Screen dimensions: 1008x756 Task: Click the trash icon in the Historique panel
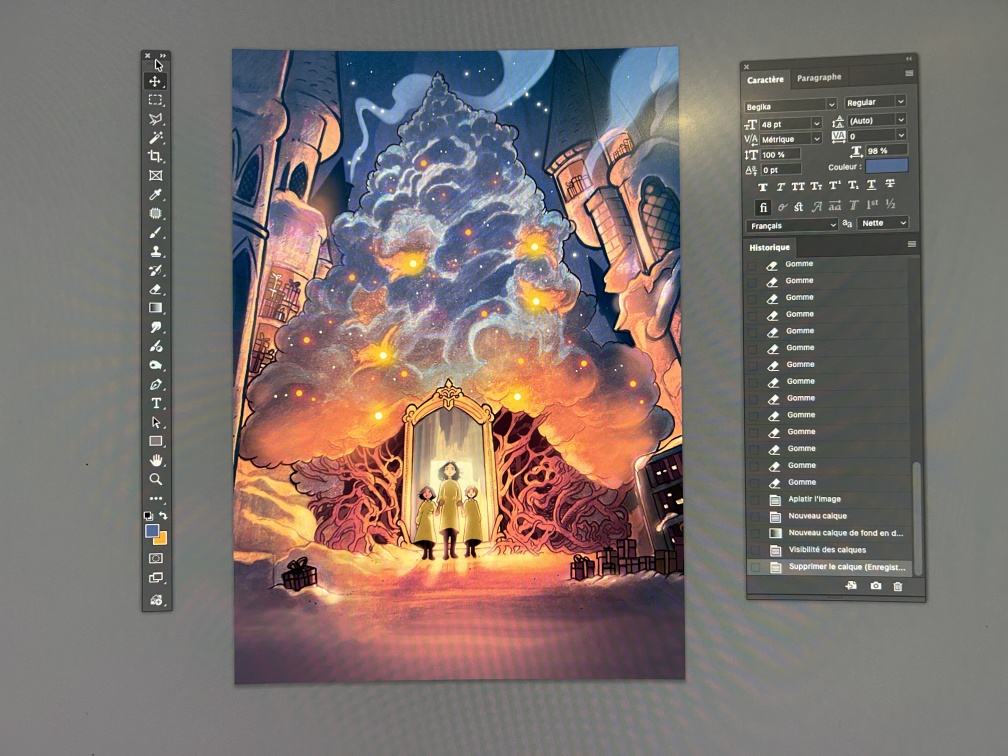[x=897, y=586]
